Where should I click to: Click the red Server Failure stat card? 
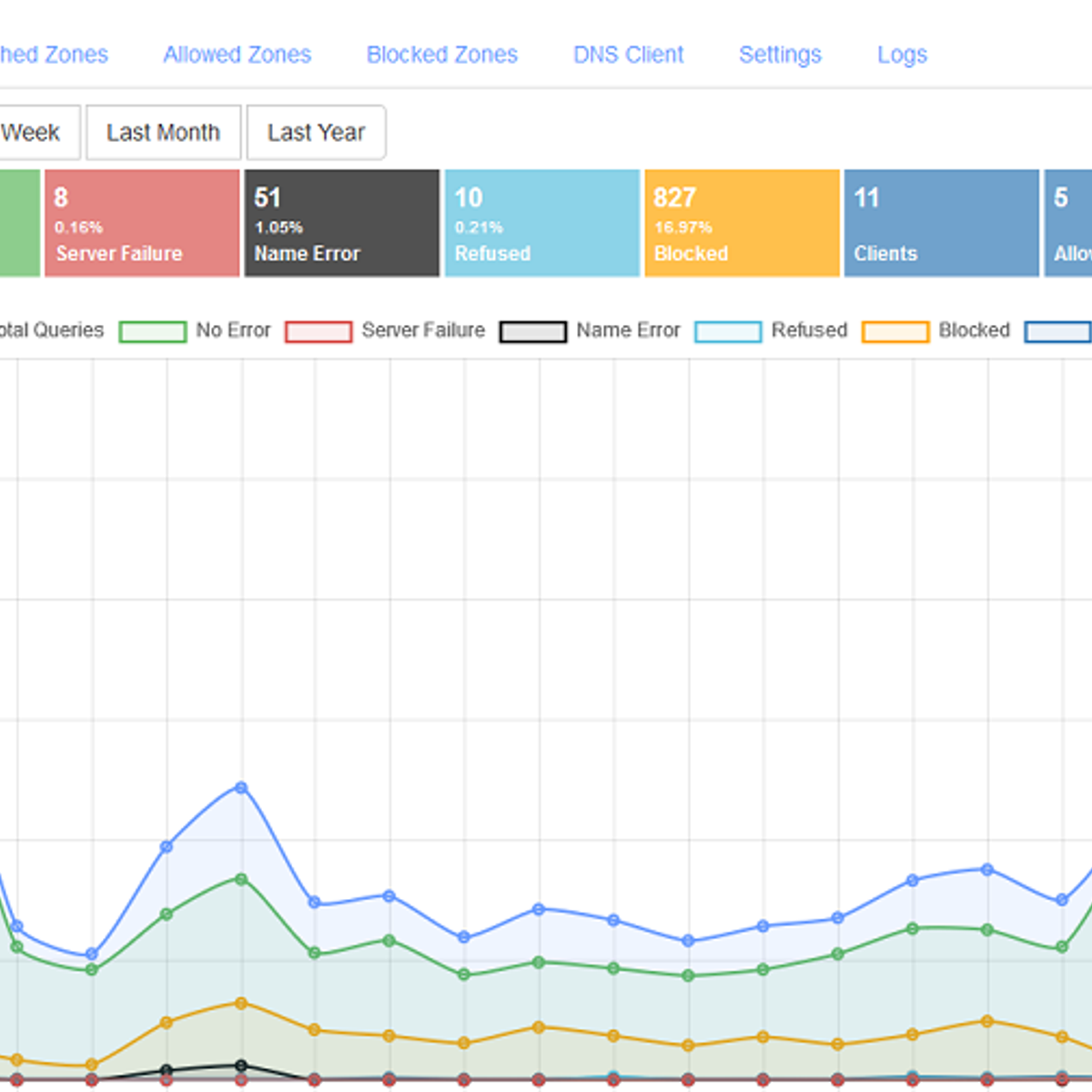click(142, 223)
